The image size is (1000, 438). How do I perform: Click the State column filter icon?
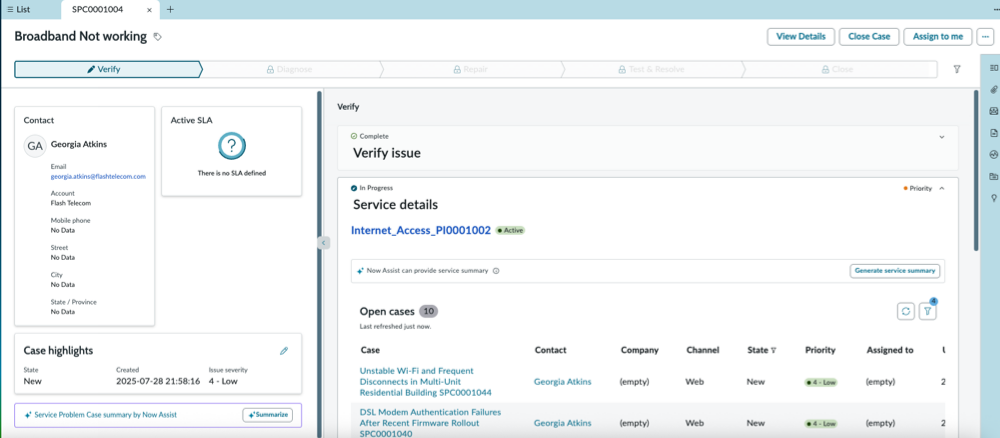774,350
